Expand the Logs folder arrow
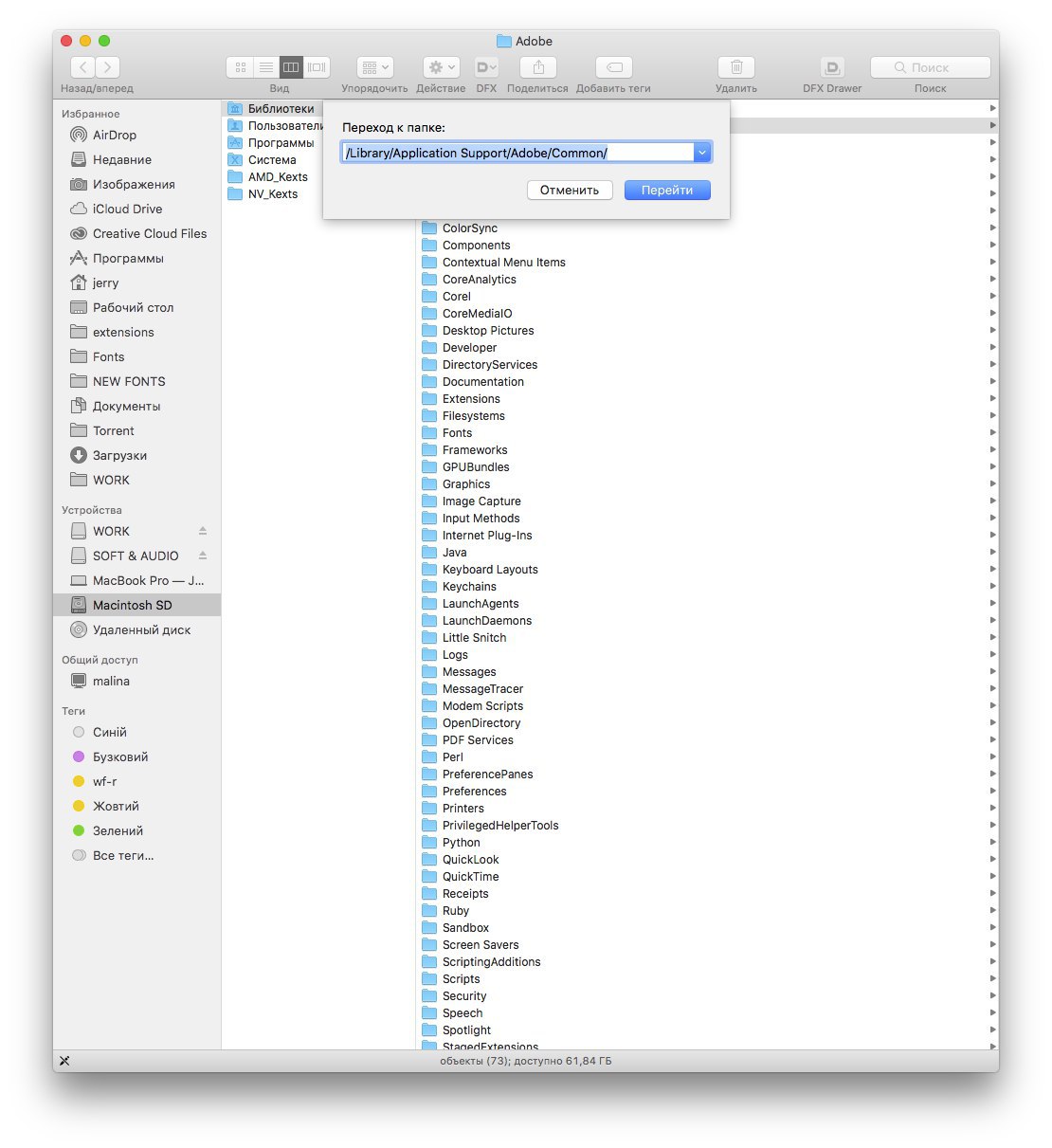This screenshot has width=1052, height=1148. pyautogui.click(x=992, y=654)
